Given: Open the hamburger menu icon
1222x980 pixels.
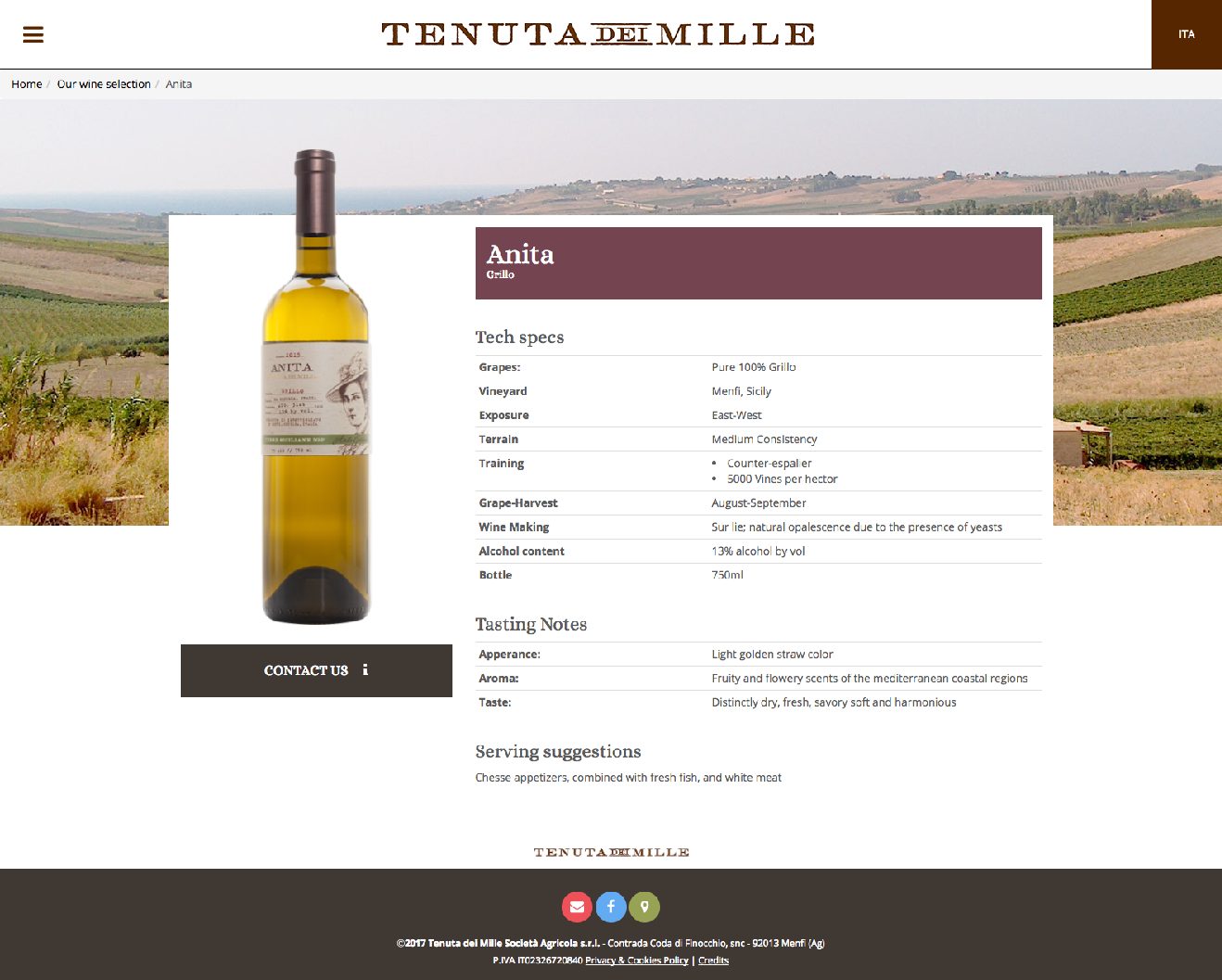Looking at the screenshot, I should pos(33,34).
